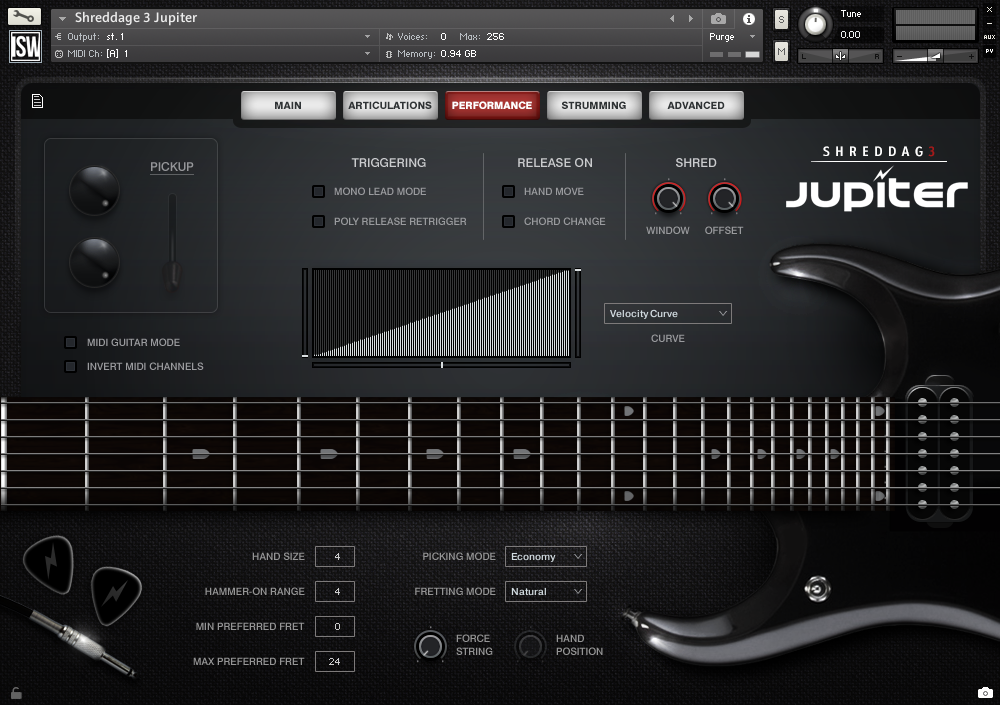Viewport: 1000px width, 705px height.
Task: Adjust the shred Window knob
Action: tap(667, 197)
